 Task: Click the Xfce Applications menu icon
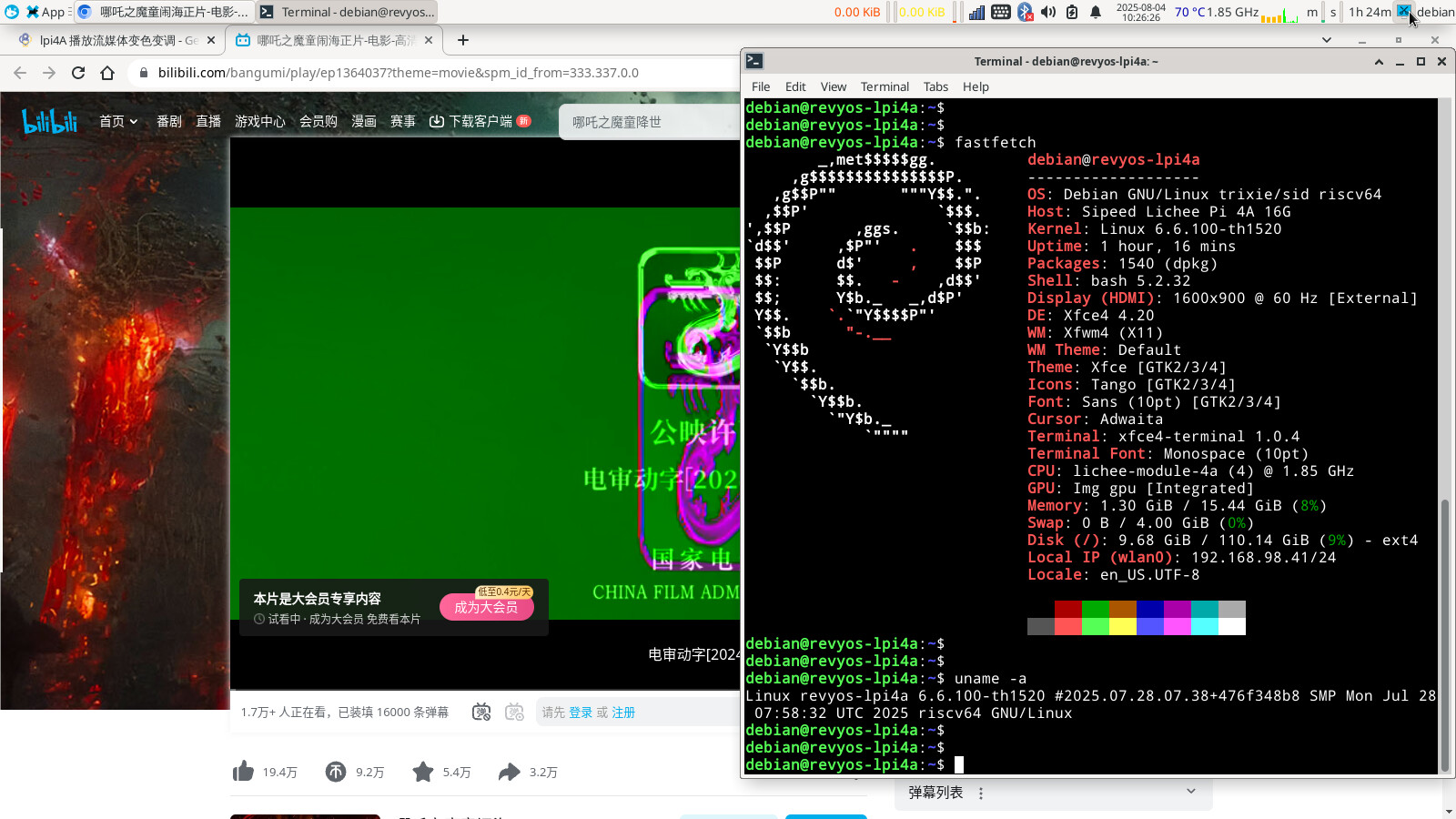click(33, 12)
